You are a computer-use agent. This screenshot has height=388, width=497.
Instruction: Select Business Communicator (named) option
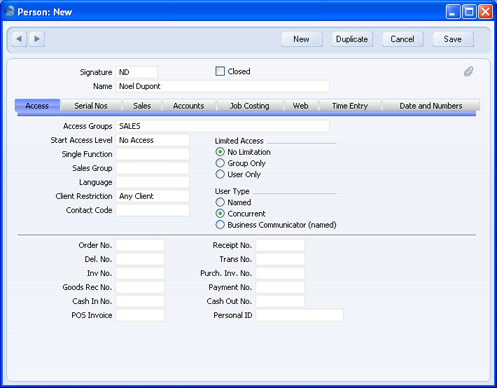click(x=220, y=225)
